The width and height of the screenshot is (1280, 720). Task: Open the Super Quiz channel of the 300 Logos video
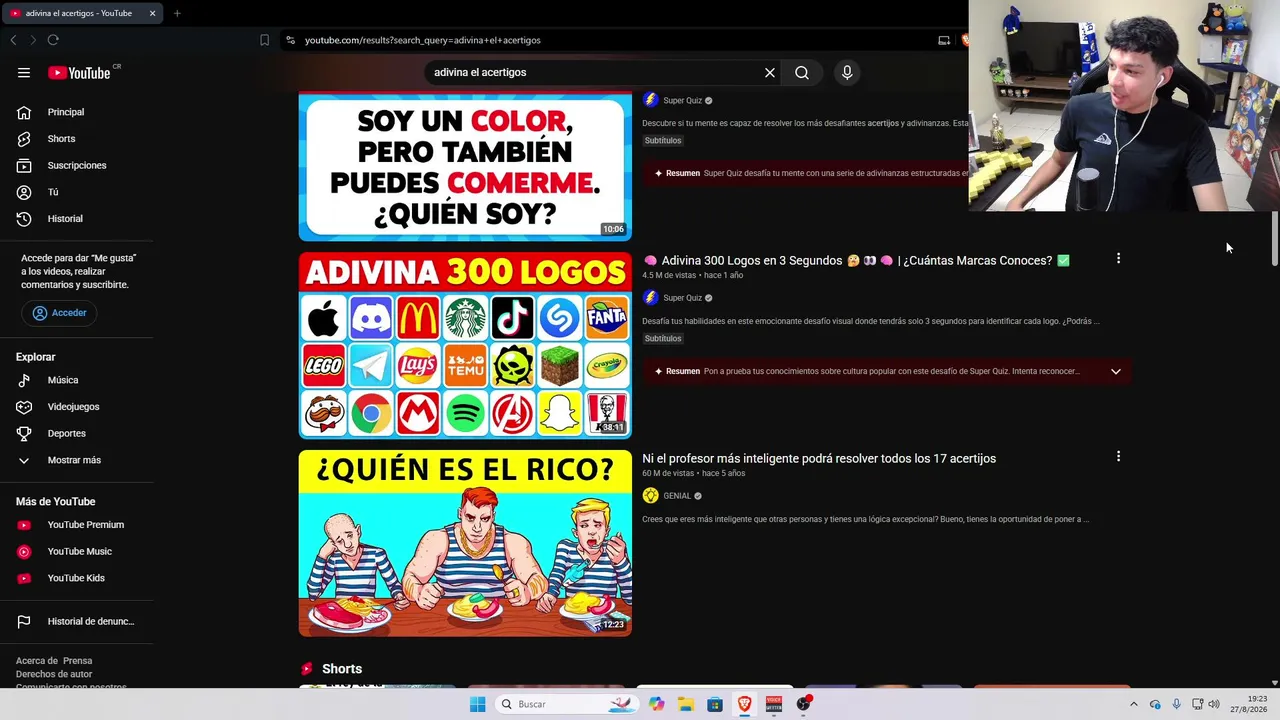(x=683, y=298)
